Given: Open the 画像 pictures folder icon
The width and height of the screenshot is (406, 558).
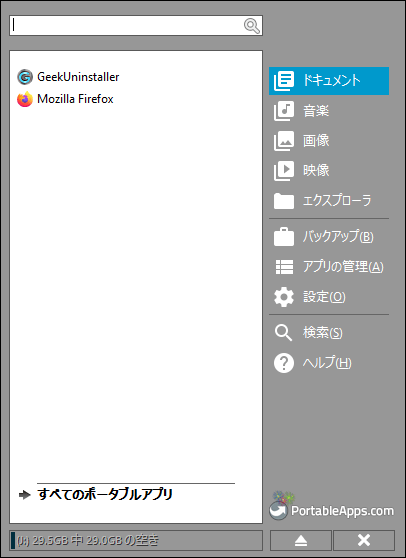Looking at the screenshot, I should click(284, 141).
